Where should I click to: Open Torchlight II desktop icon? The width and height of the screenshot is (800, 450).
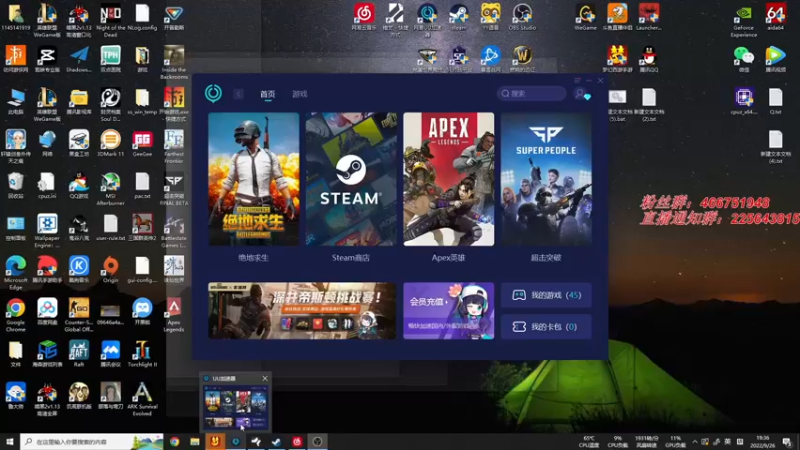[x=142, y=354]
